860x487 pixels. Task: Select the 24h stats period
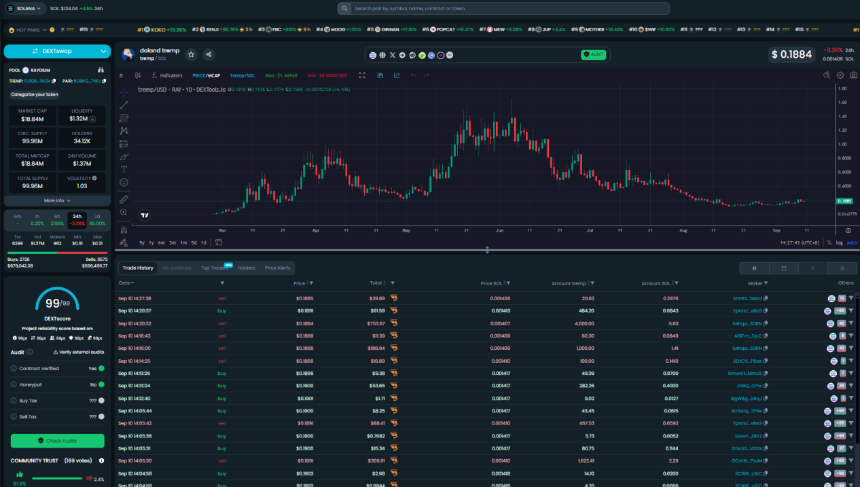pyautogui.click(x=77, y=219)
